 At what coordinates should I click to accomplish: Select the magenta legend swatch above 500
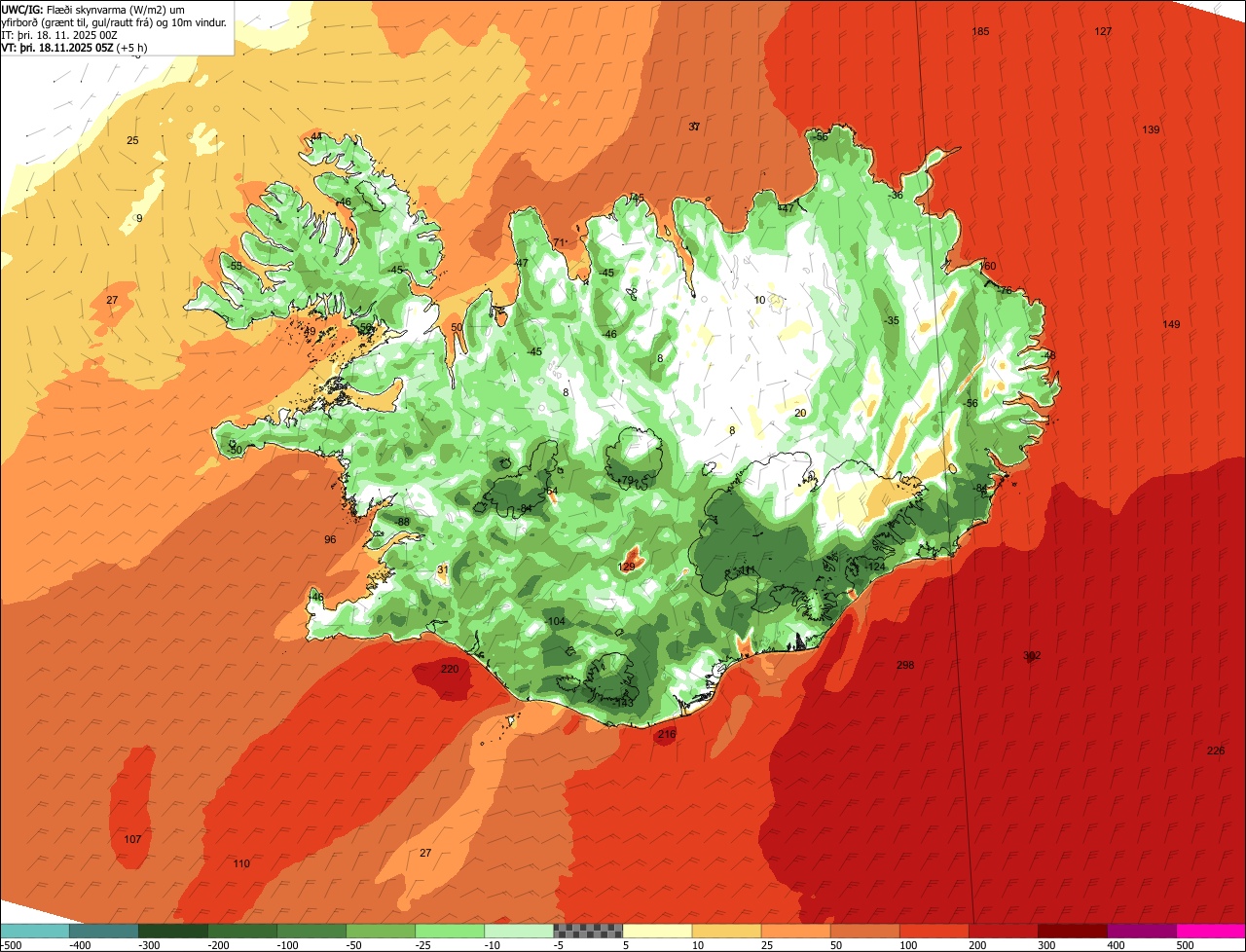1211,931
